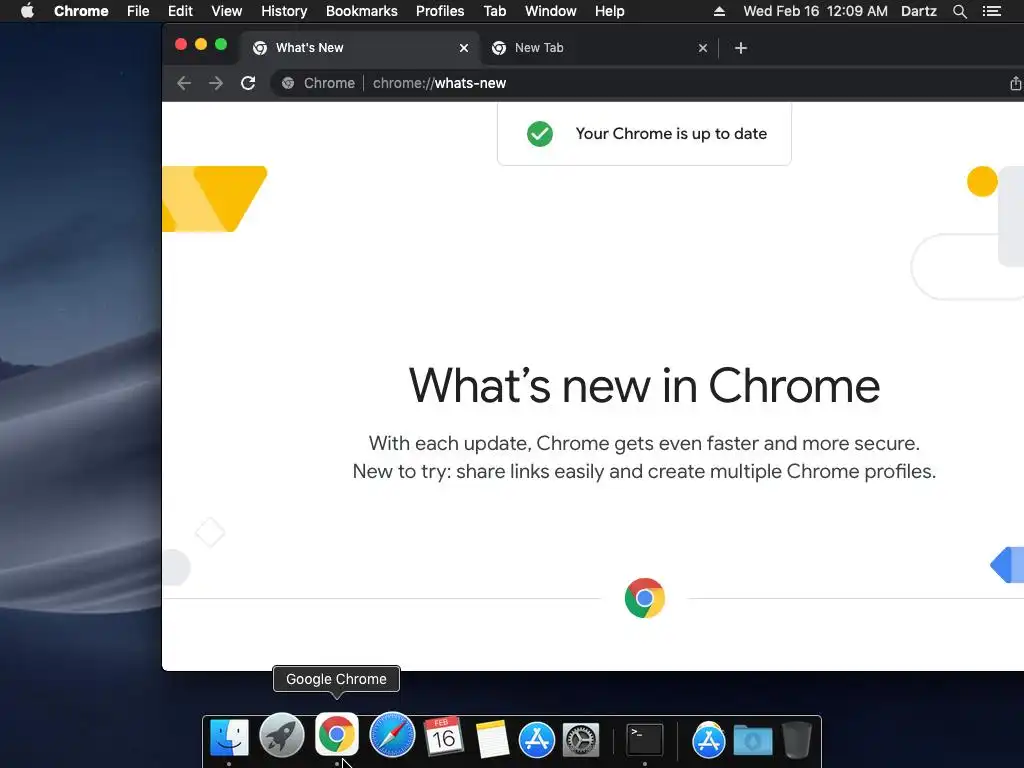Open the Chrome application menu
1024x768 pixels.
click(81, 11)
